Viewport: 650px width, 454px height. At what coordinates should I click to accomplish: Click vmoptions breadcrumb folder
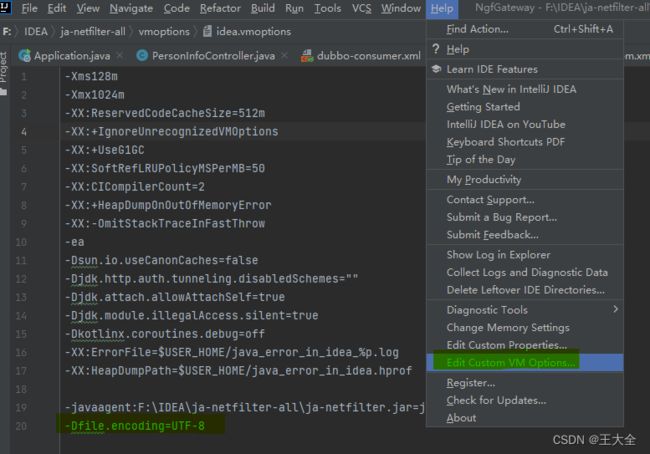[x=164, y=32]
